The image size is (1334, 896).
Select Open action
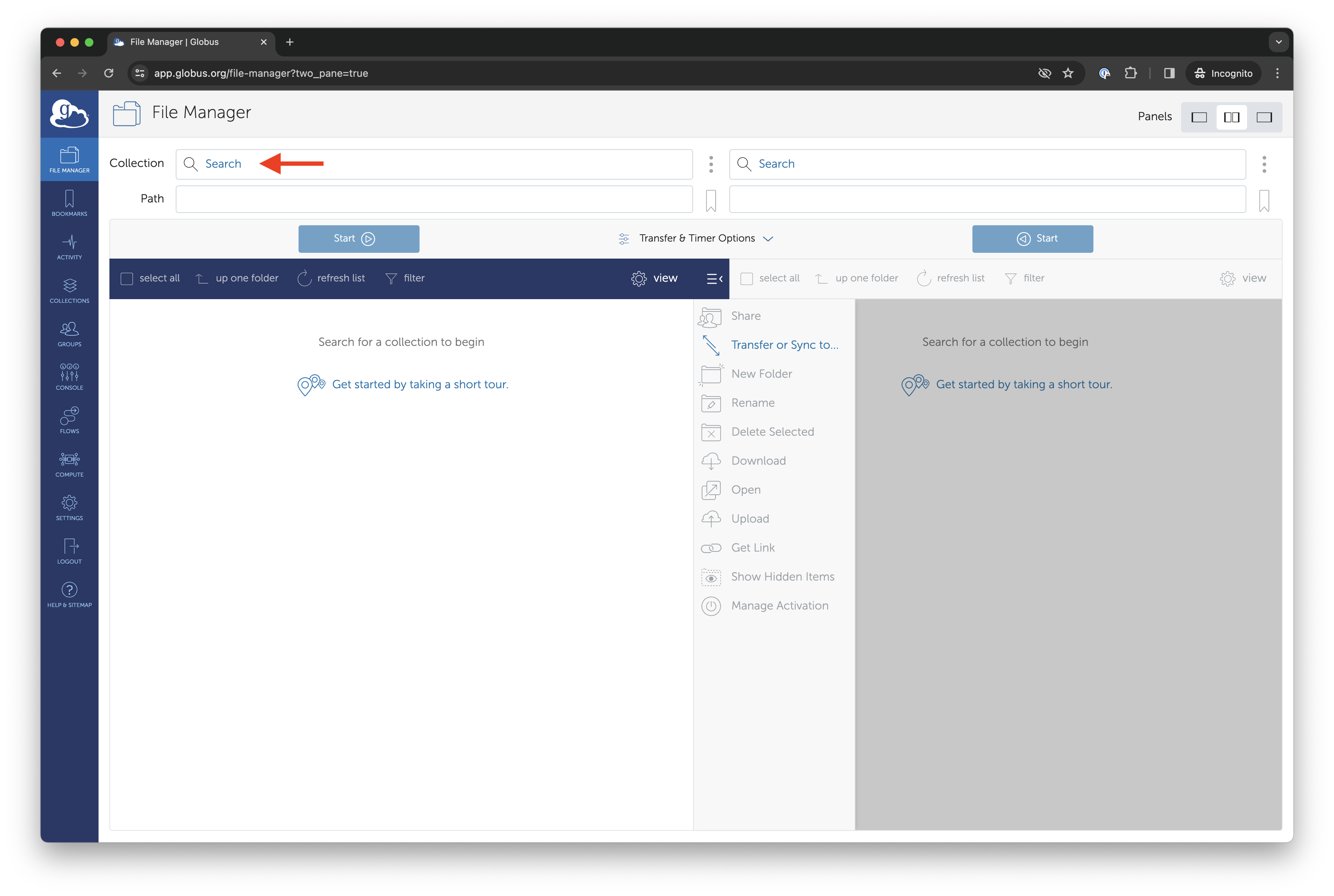pos(730,490)
